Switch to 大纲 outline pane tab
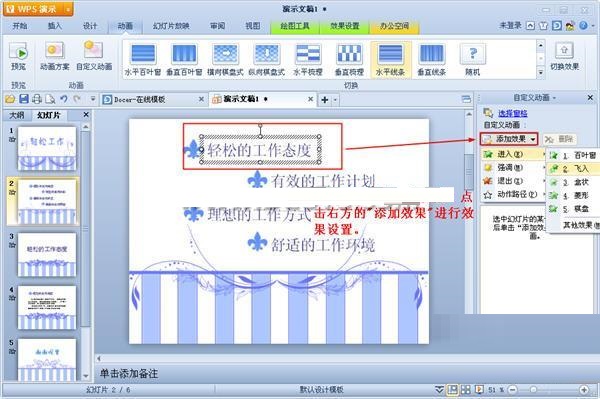 click(x=17, y=115)
